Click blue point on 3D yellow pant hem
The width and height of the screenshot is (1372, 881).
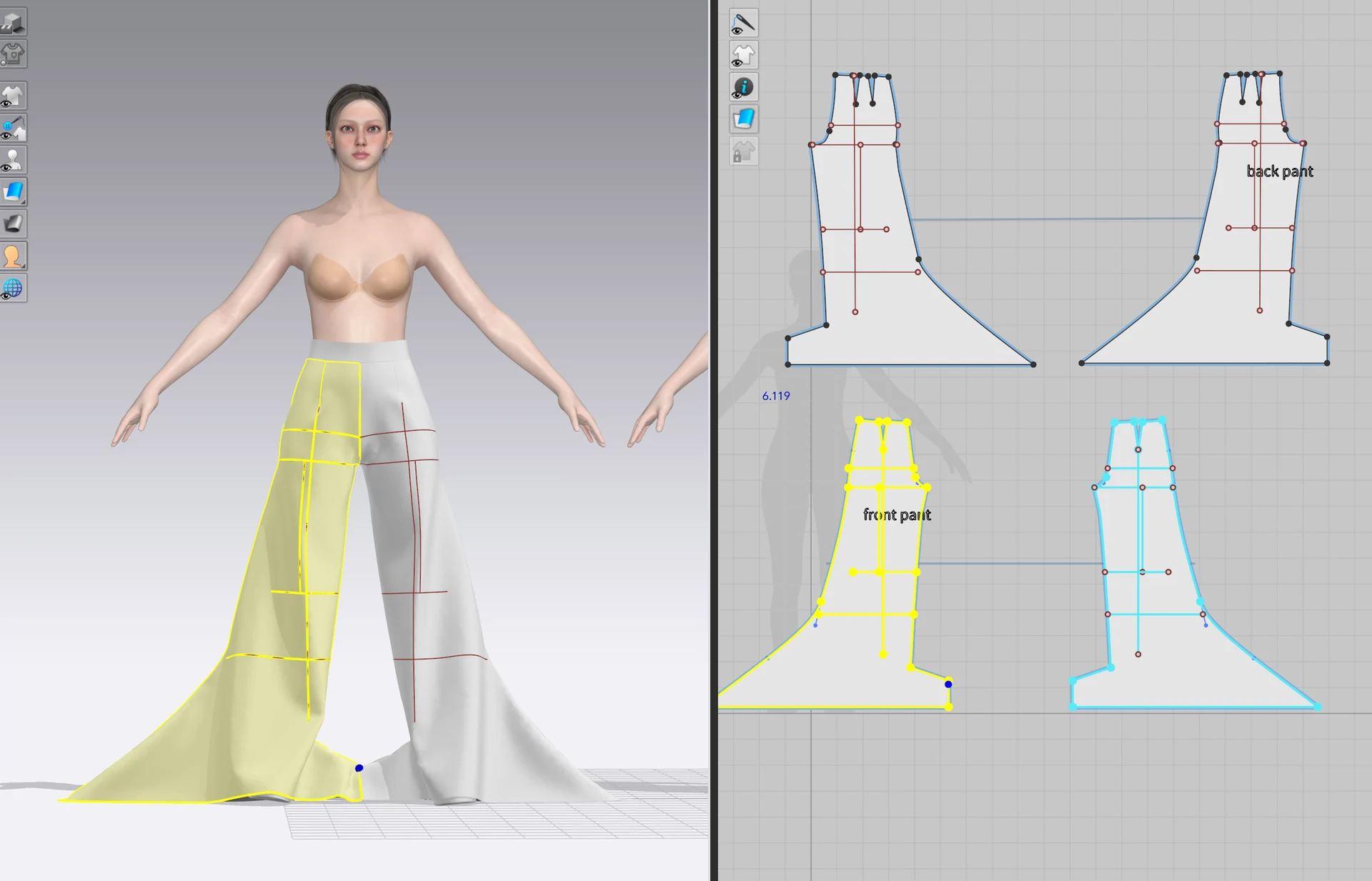point(359,768)
